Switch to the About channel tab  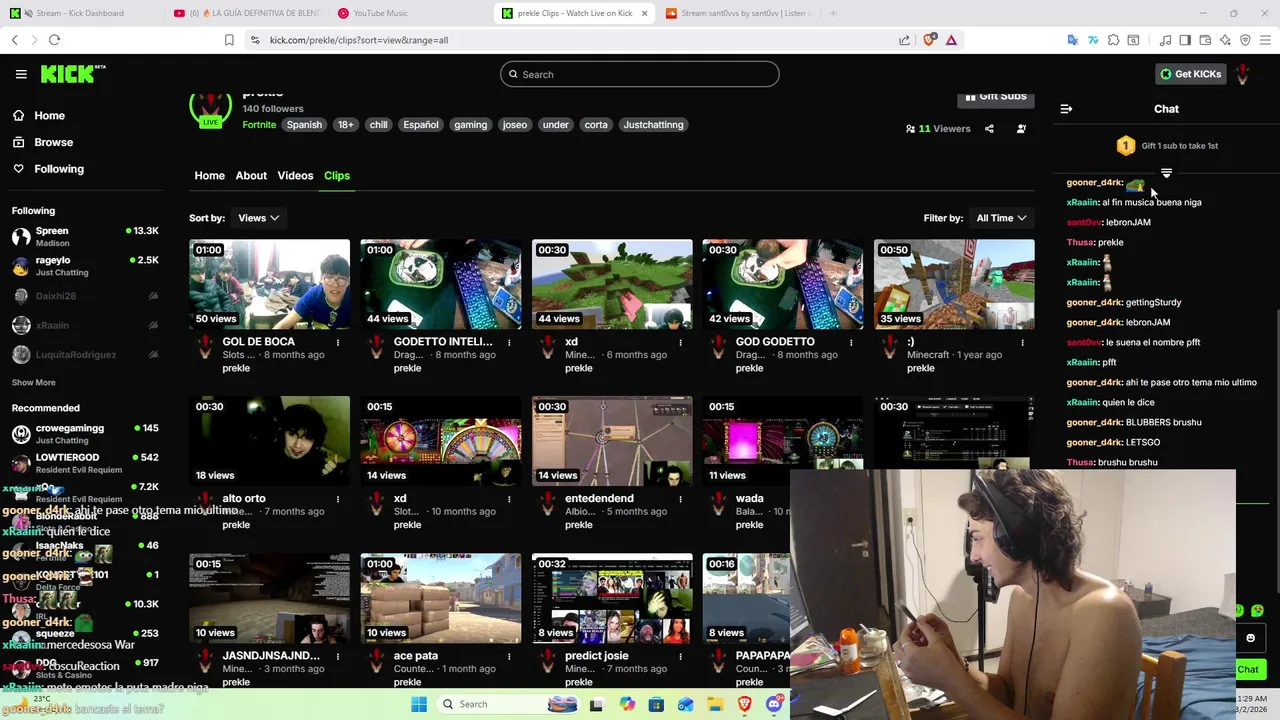click(x=251, y=176)
